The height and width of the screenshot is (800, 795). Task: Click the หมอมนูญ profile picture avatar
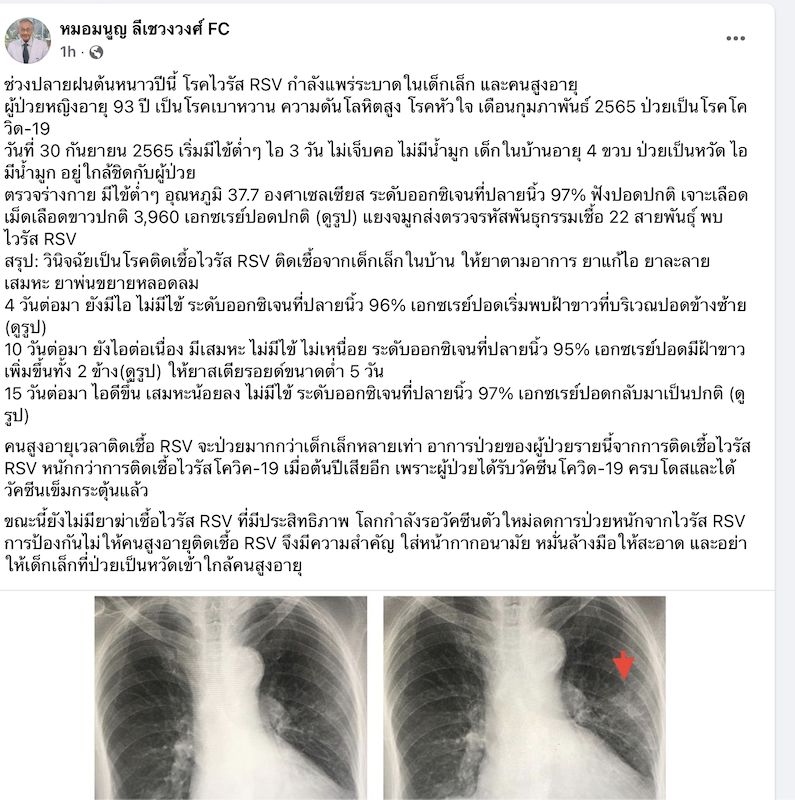pos(28,40)
